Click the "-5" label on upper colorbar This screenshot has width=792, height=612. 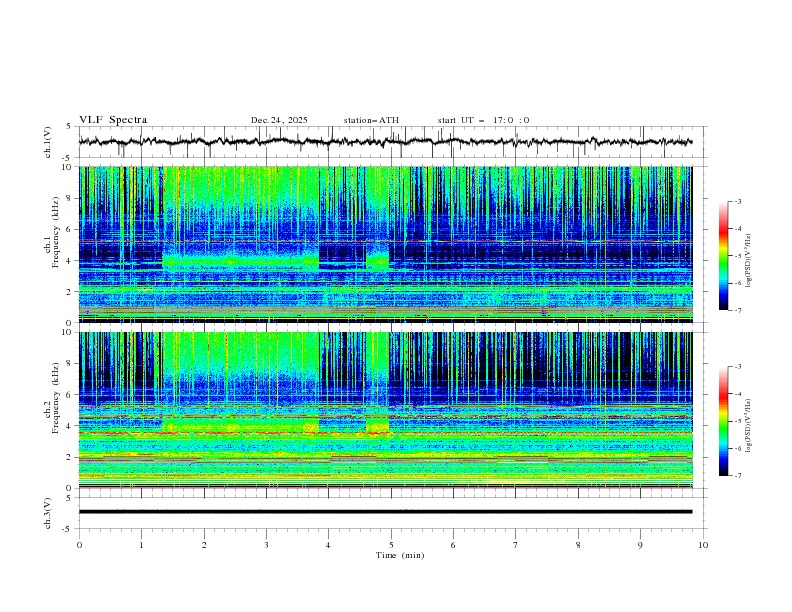(738, 256)
